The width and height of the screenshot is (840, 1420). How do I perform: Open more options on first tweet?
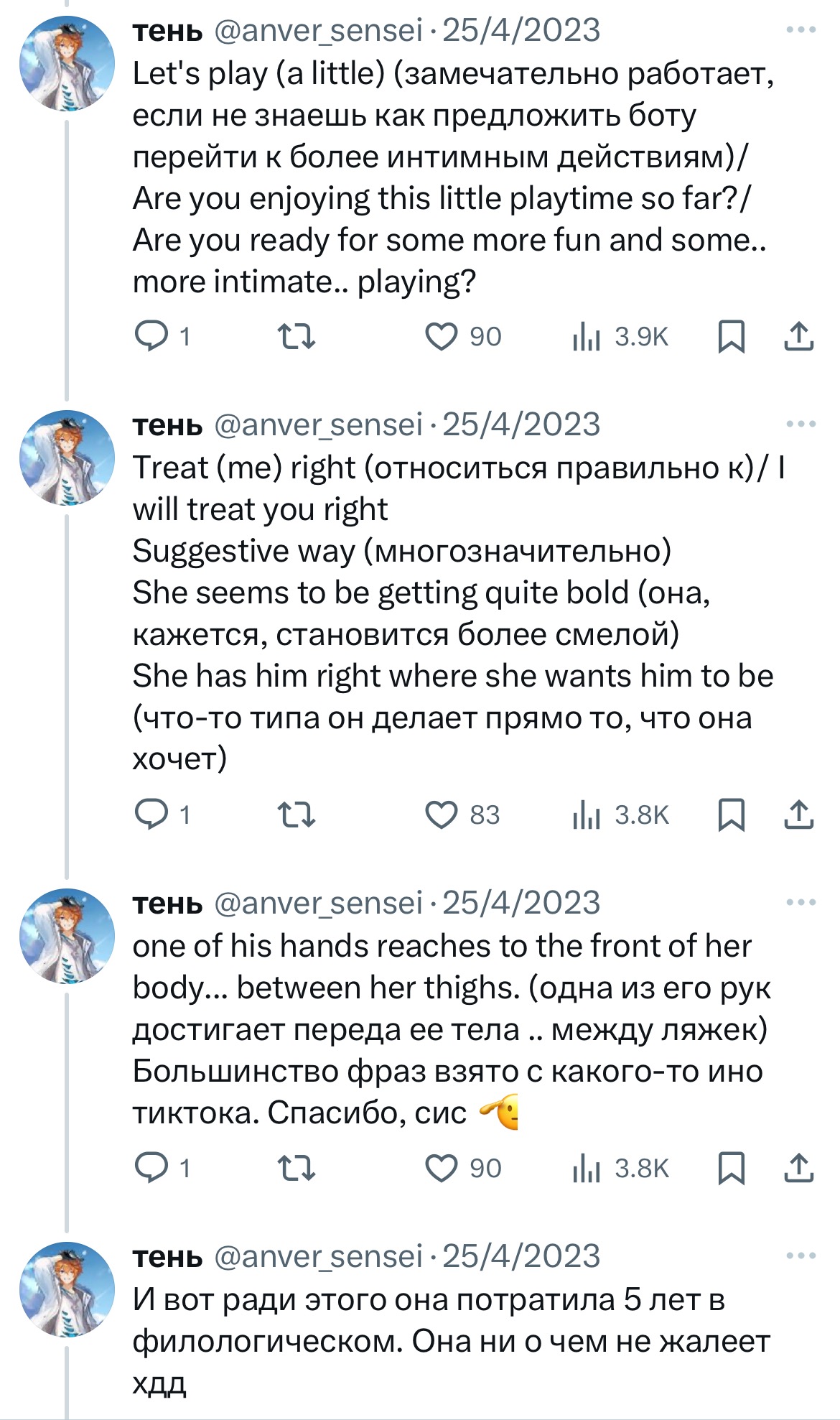point(801,30)
